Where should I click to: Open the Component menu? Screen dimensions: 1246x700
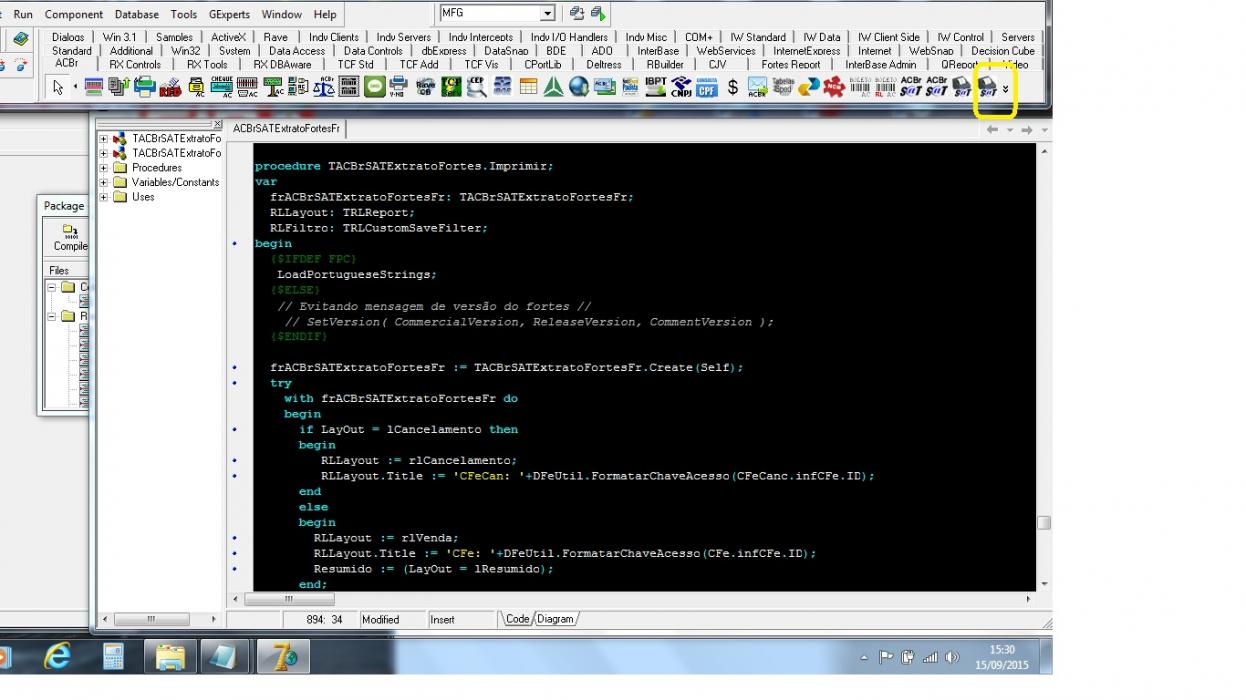pos(74,15)
